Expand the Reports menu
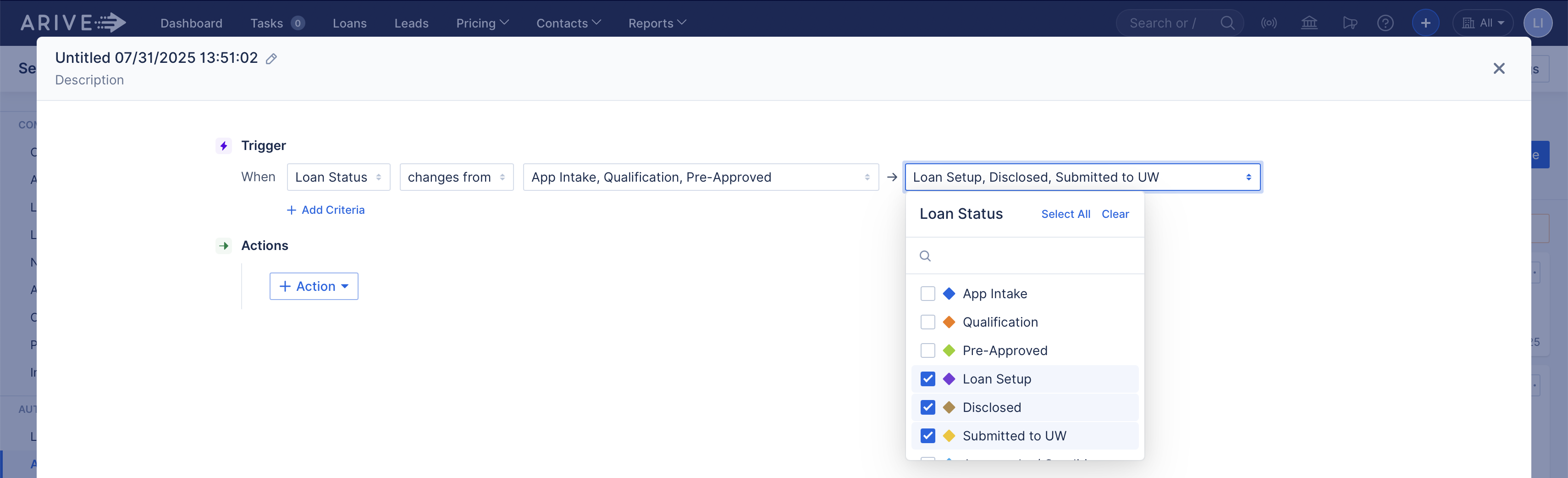This screenshot has height=478, width=1568. (657, 23)
